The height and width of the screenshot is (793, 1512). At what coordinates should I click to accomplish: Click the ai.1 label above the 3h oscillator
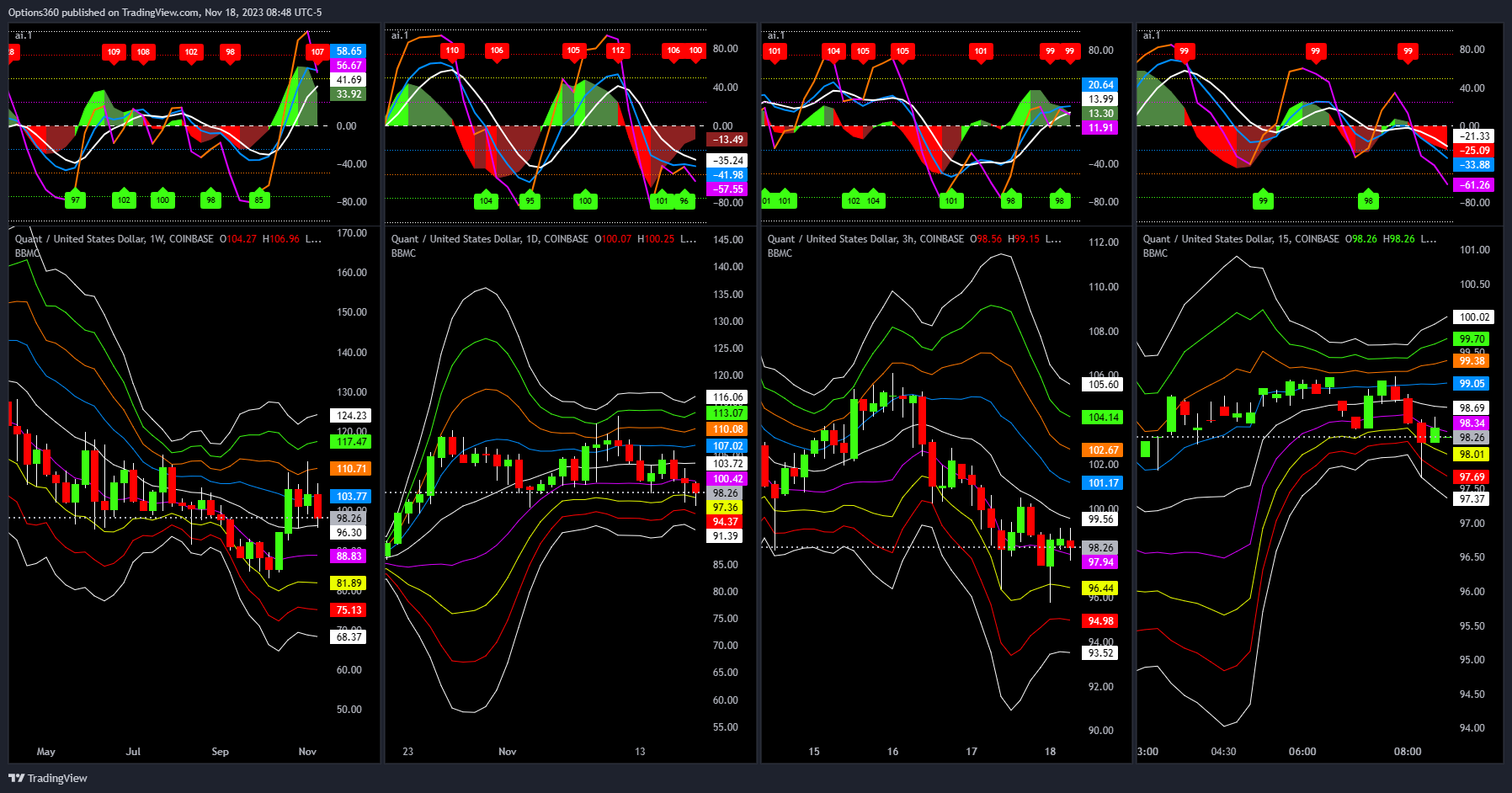[776, 35]
